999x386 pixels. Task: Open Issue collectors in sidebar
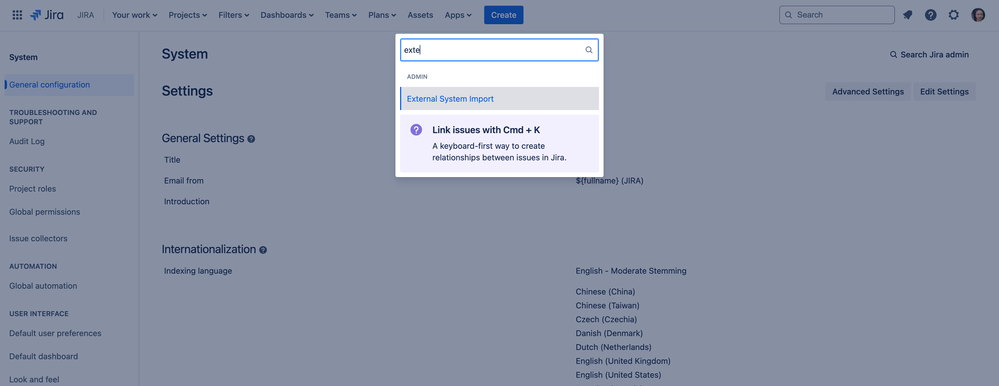click(x=38, y=238)
